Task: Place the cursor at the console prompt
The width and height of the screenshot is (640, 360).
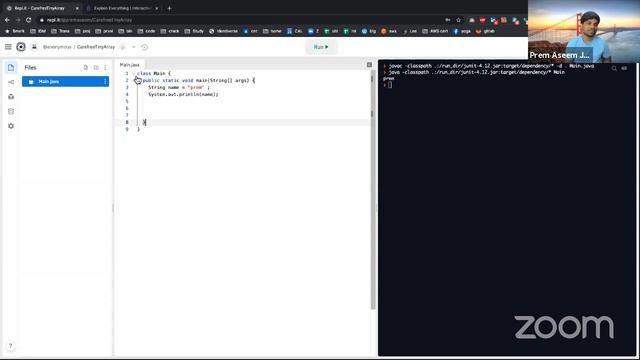Action: tap(390, 85)
